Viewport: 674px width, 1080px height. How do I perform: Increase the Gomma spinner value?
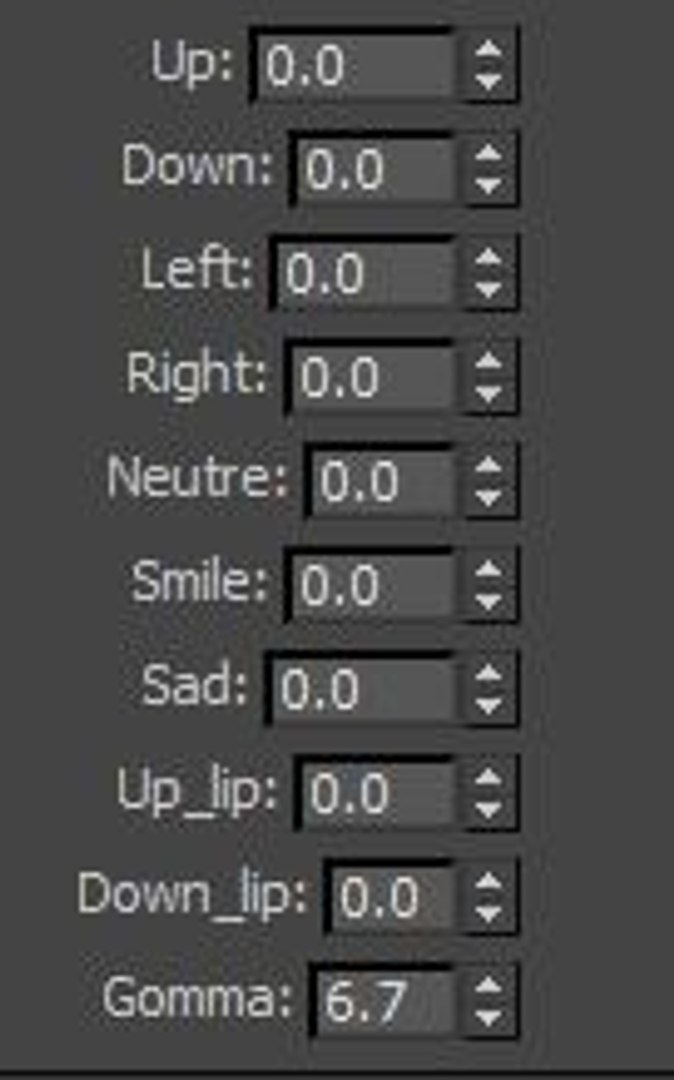click(488, 986)
